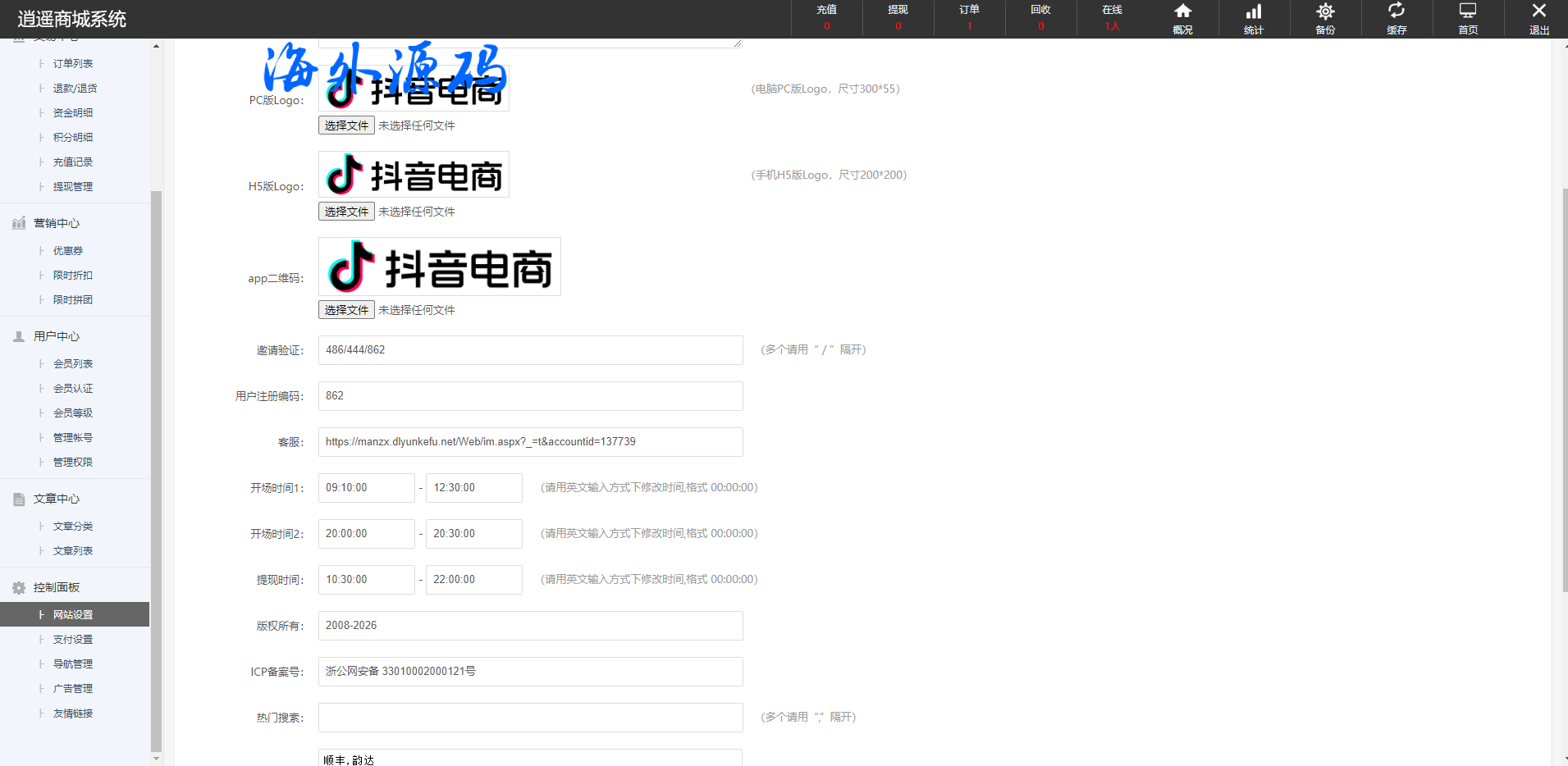Open the 统计 statistics chart icon
1568x766 pixels.
[1254, 11]
